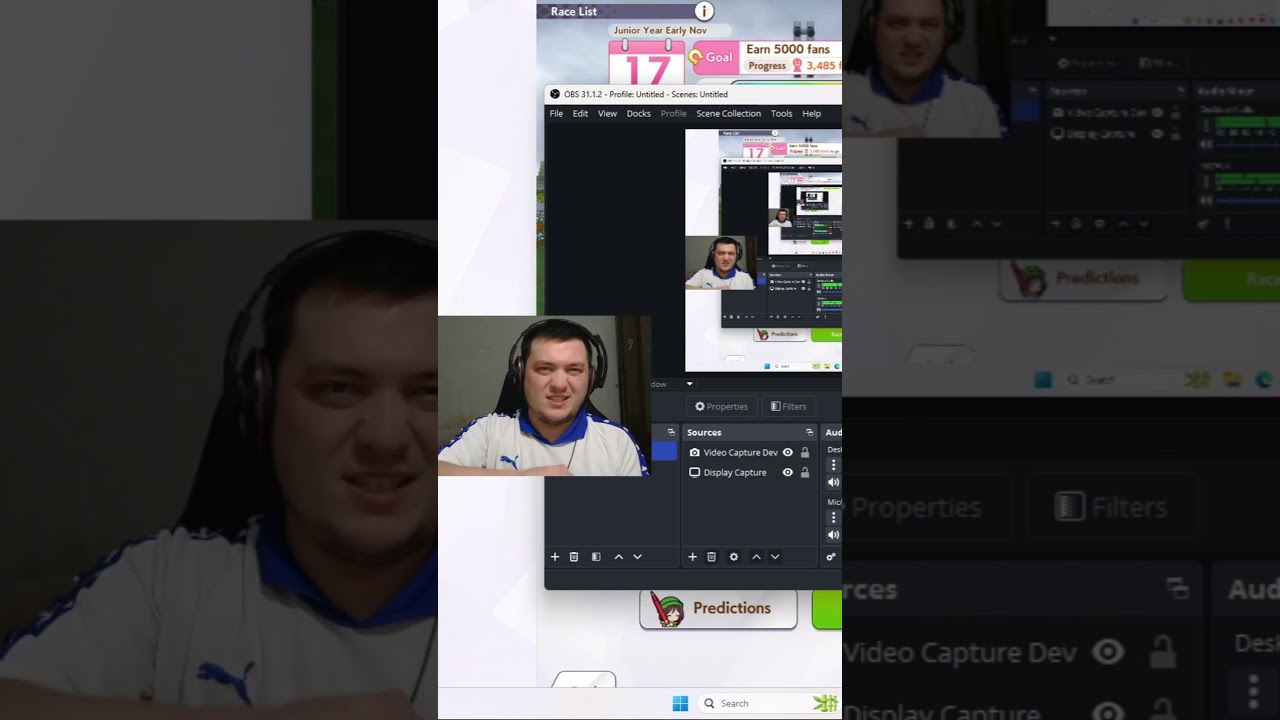Open Mic/Aux three-dot options menu
The image size is (1280, 720).
833,517
